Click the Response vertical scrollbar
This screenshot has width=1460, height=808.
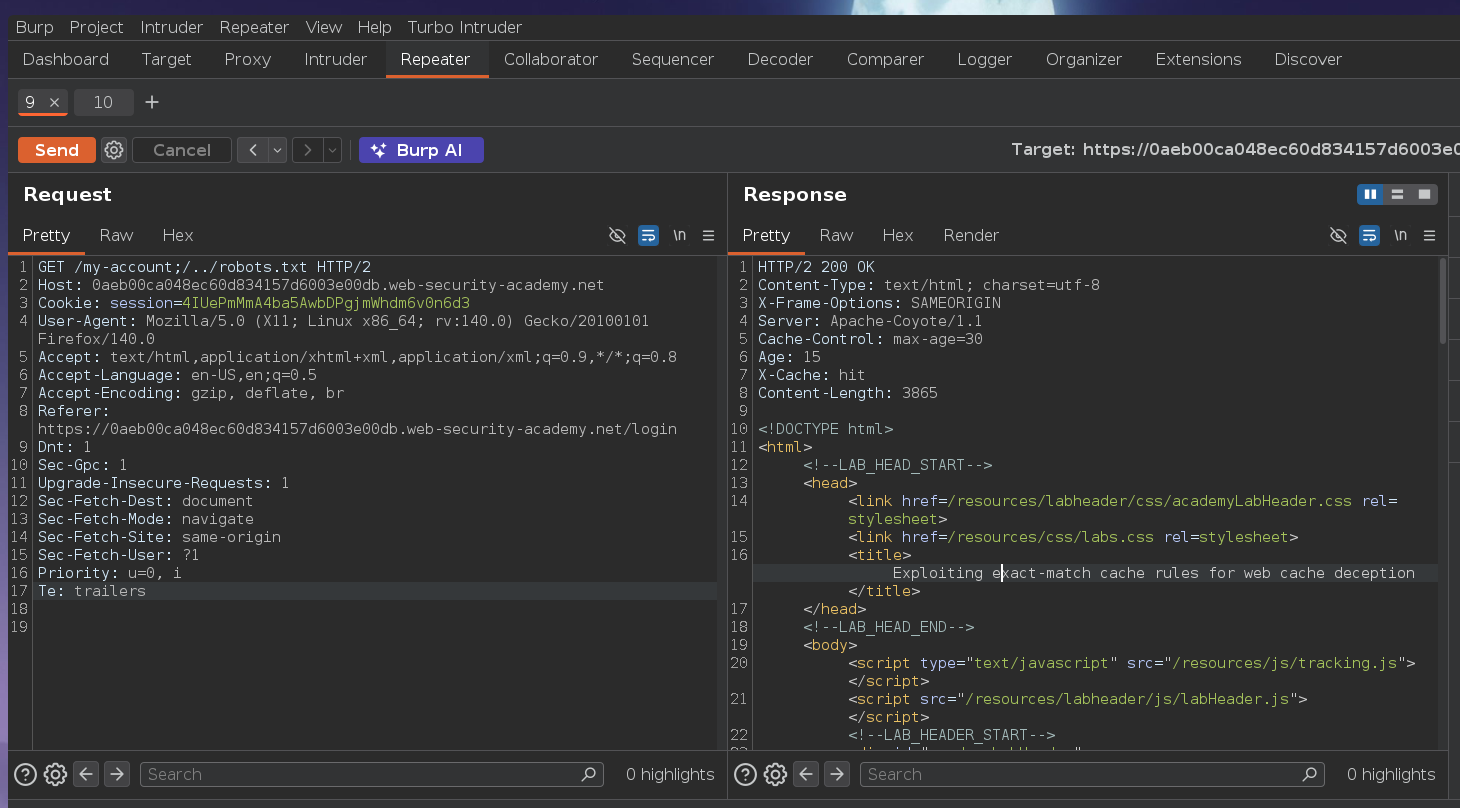pyautogui.click(x=1442, y=300)
